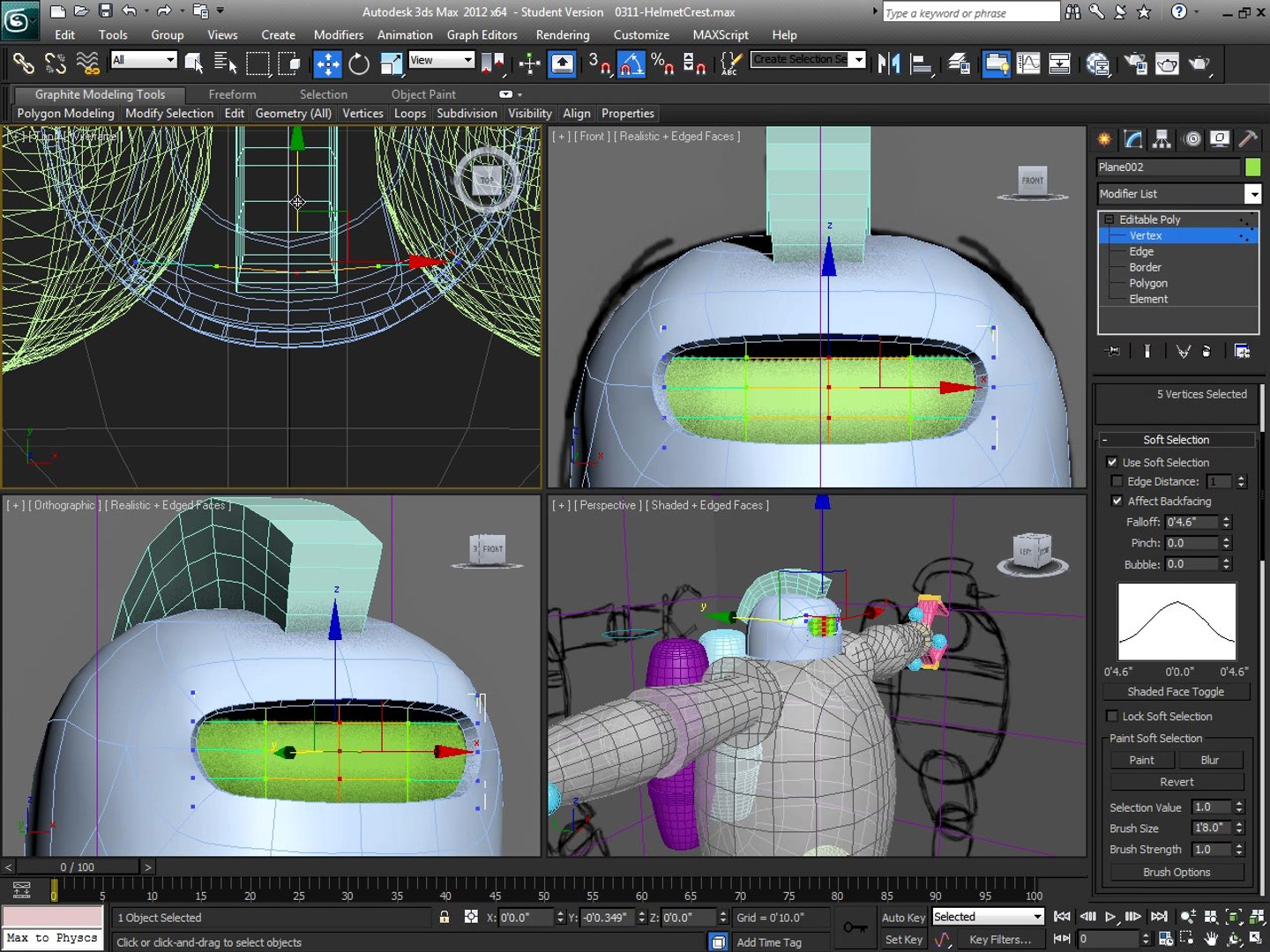Click the Bind to Space Warp icon
Viewport: 1270px width, 952px height.
pyautogui.click(x=87, y=63)
